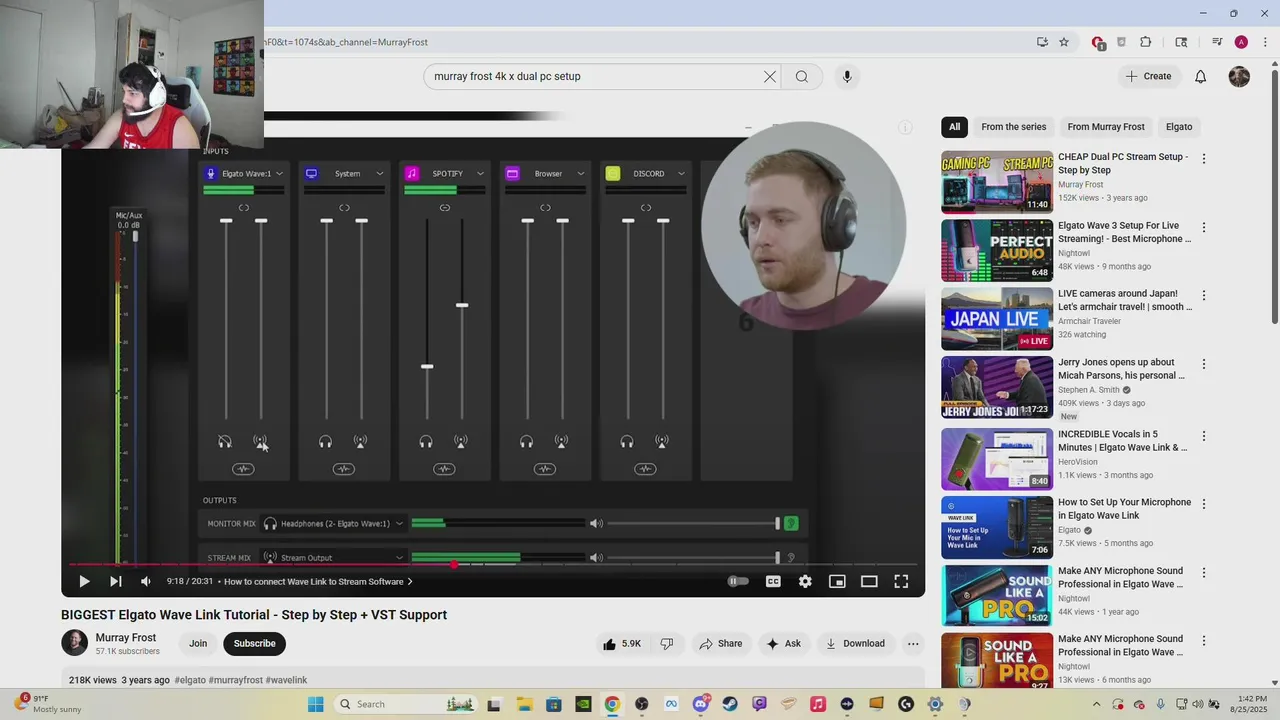The height and width of the screenshot is (720, 1280).
Task: Open 'LIVE cameras around Japan' thumbnail
Action: tap(997, 319)
